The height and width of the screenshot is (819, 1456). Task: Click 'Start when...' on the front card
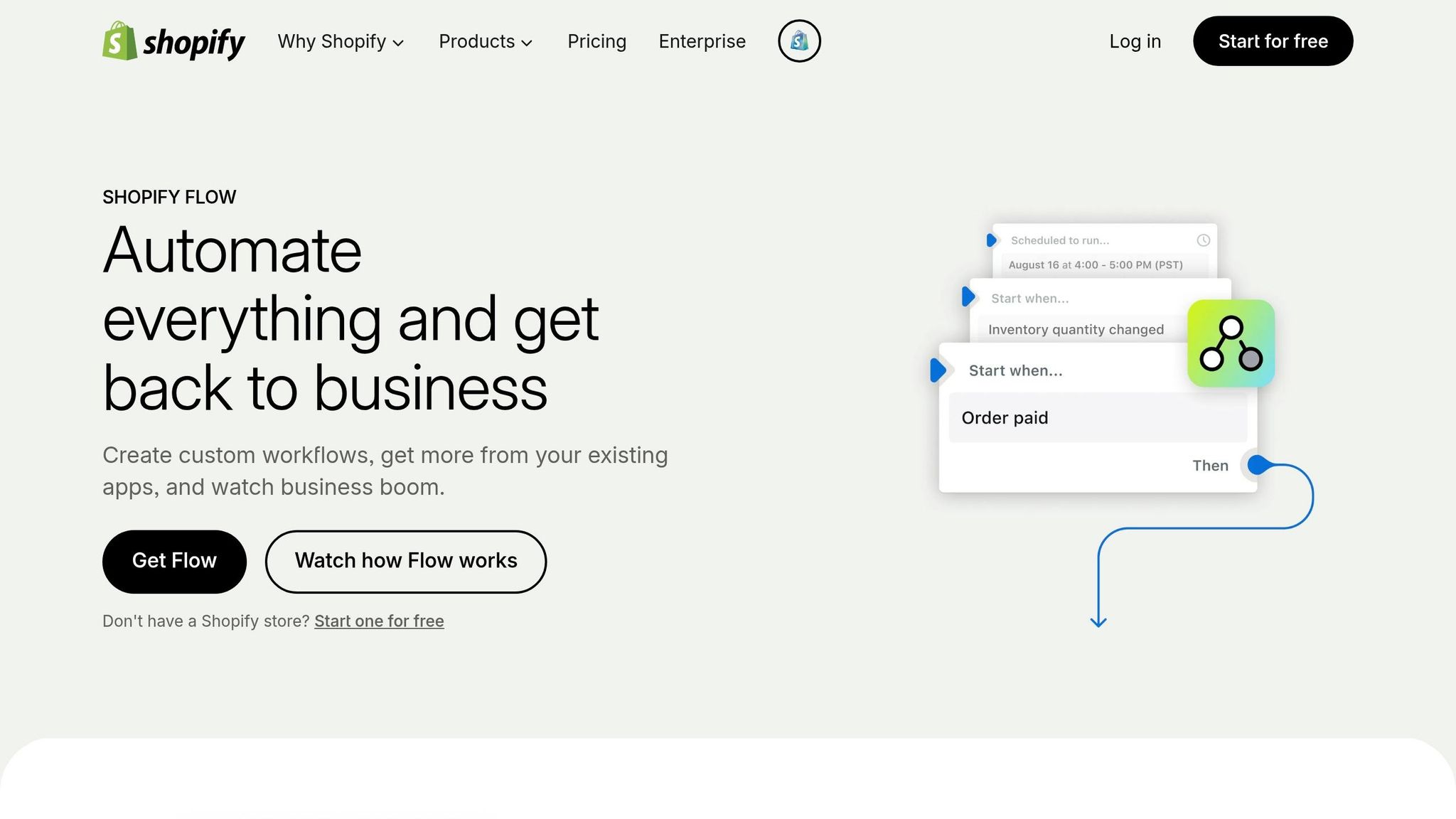[x=1015, y=370]
